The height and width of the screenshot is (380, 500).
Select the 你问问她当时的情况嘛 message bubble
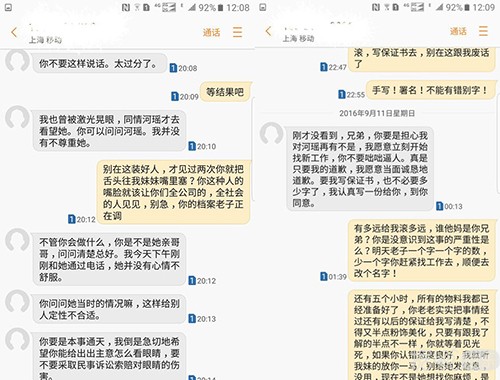109,309
